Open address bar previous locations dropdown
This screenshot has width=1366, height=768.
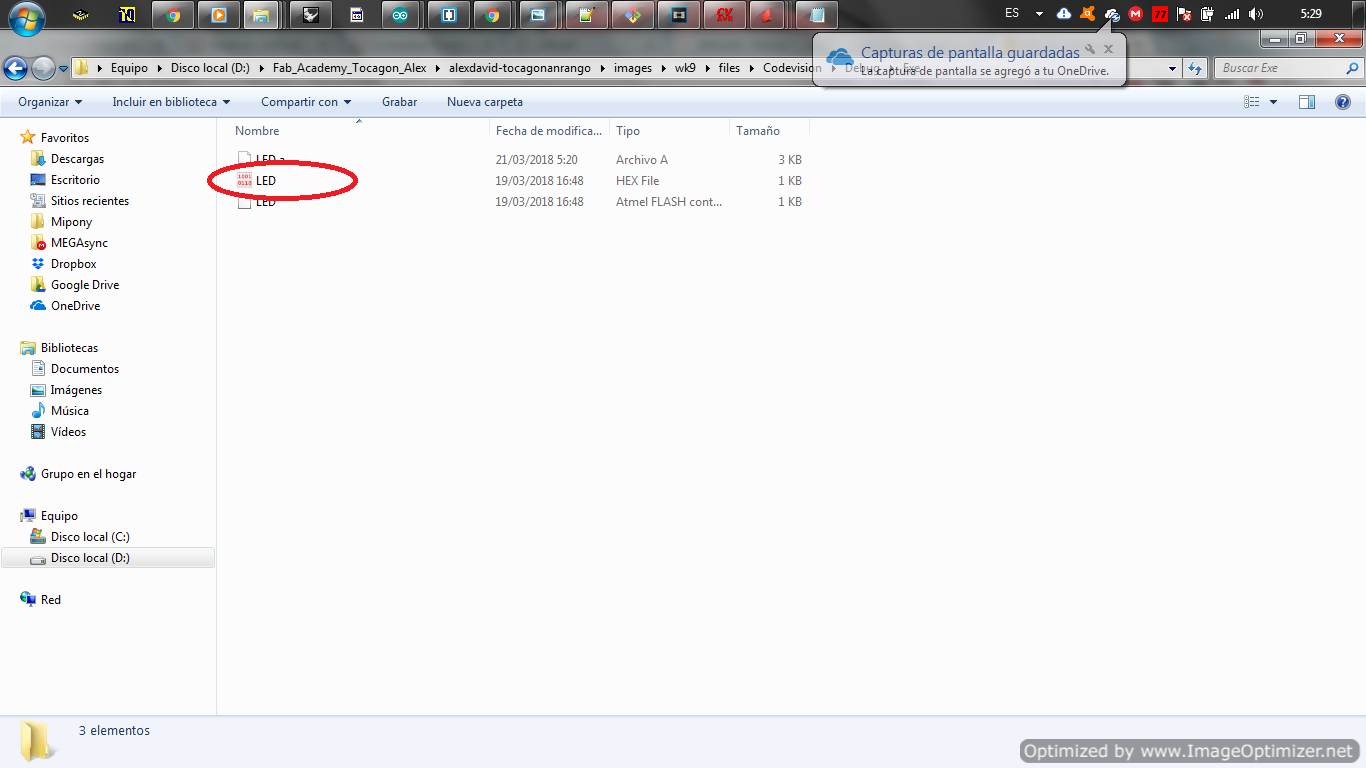[x=1172, y=69]
